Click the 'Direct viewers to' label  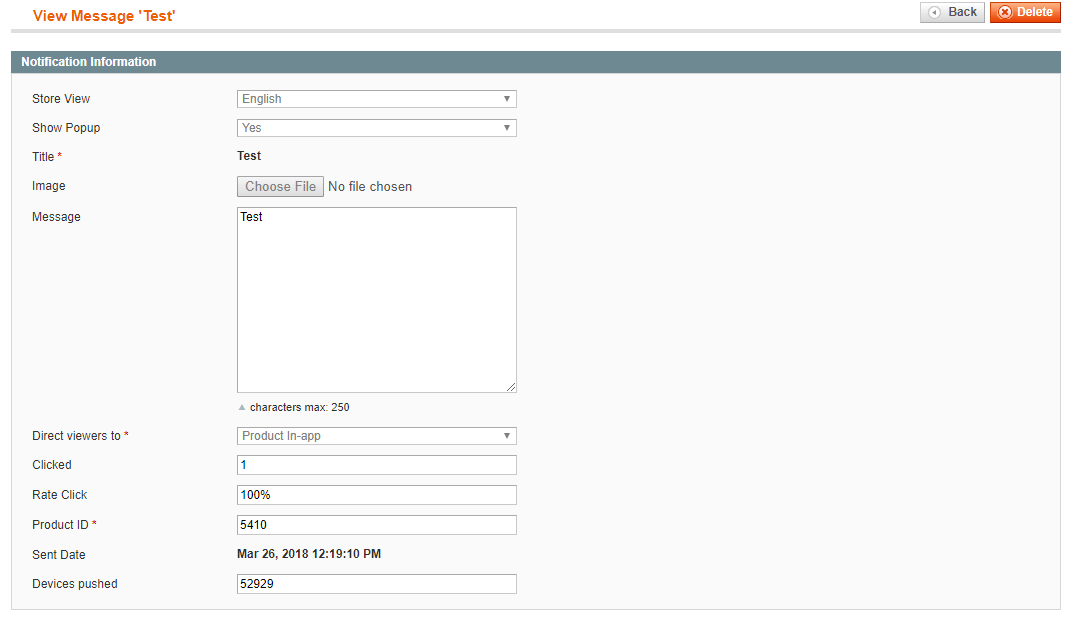76,436
